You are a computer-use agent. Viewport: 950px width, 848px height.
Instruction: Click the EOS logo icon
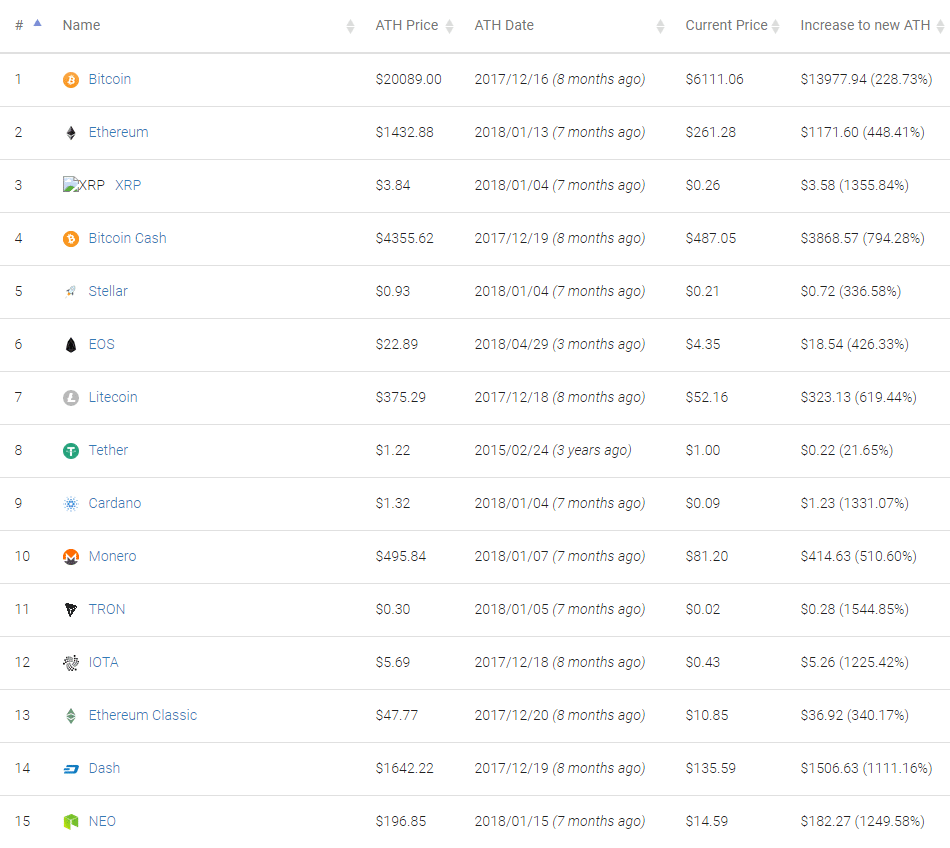pyautogui.click(x=71, y=345)
